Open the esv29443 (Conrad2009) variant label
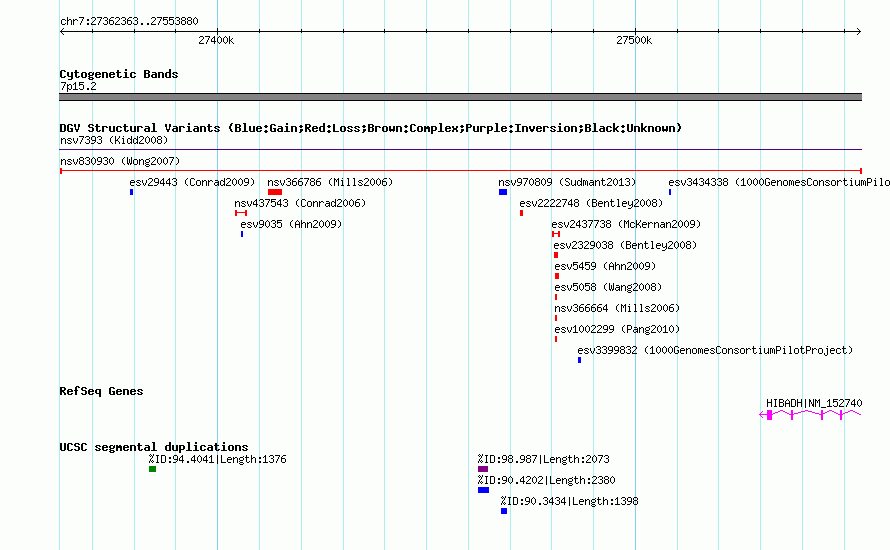The height and width of the screenshot is (550, 890). pos(192,182)
